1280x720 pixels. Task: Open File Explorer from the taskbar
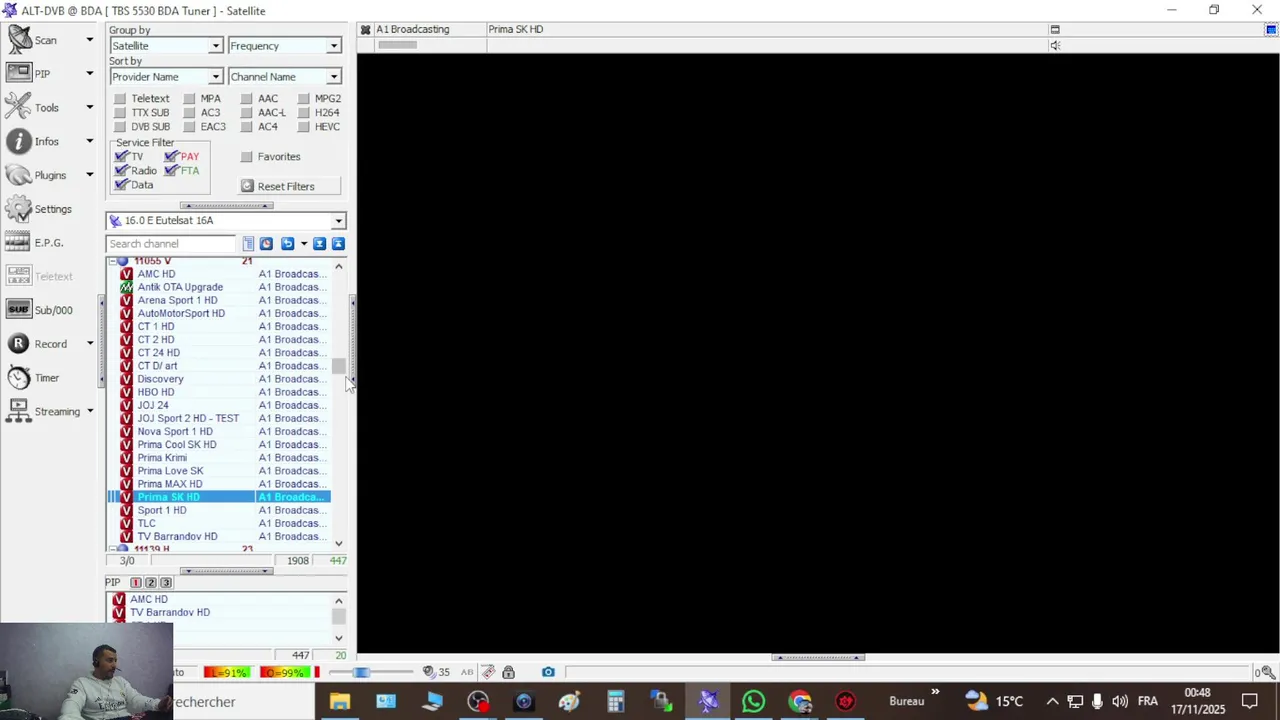[340, 702]
